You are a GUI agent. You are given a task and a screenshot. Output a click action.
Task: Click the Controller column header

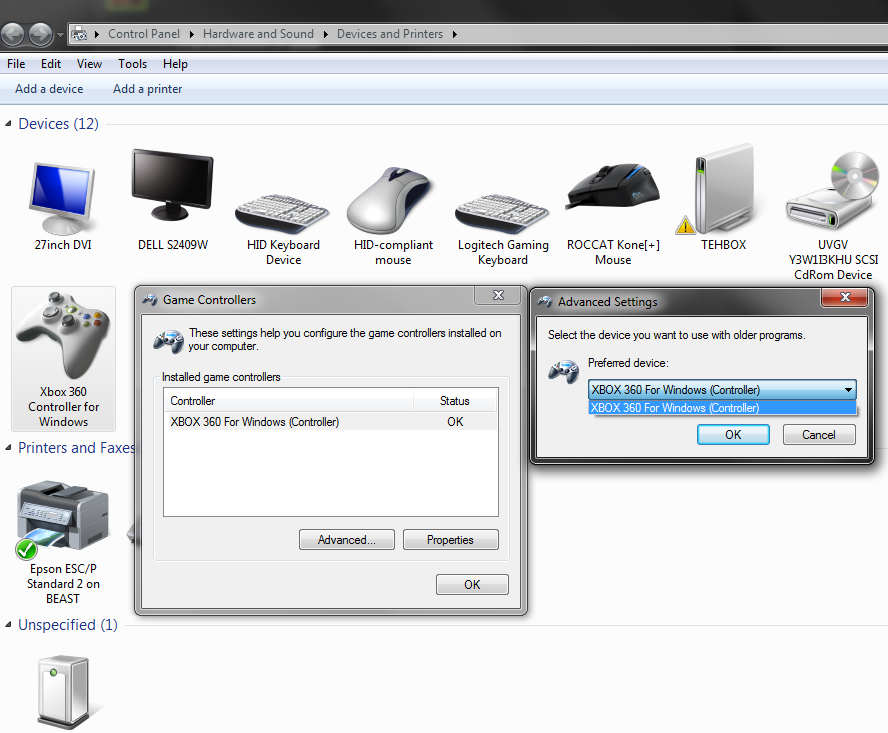[x=289, y=400]
